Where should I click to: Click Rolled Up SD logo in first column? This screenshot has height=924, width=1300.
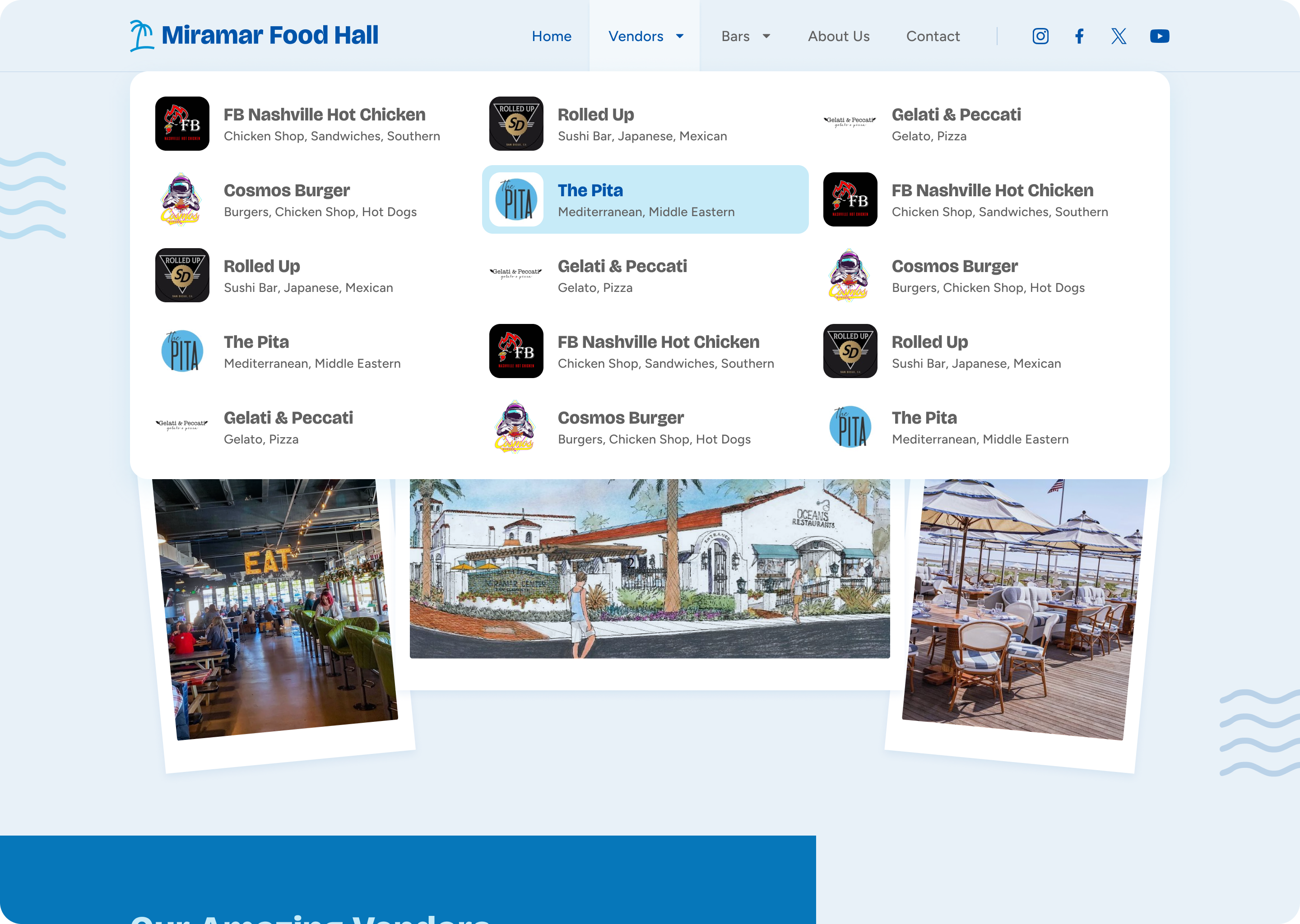pyautogui.click(x=182, y=275)
